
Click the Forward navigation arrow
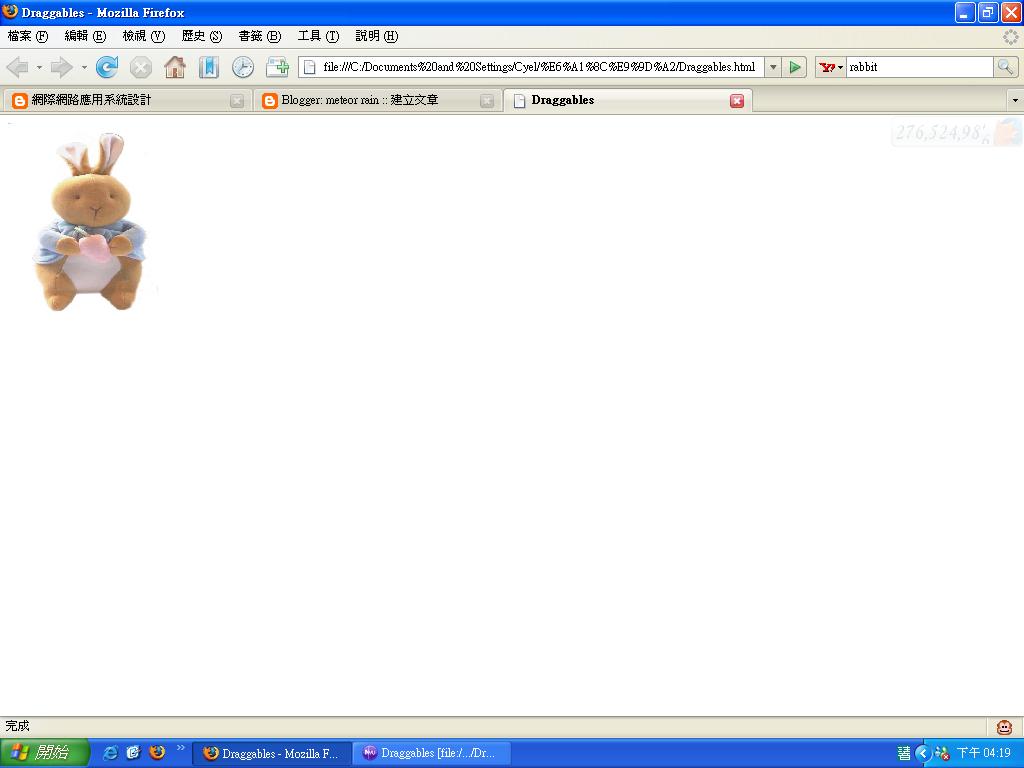point(62,67)
